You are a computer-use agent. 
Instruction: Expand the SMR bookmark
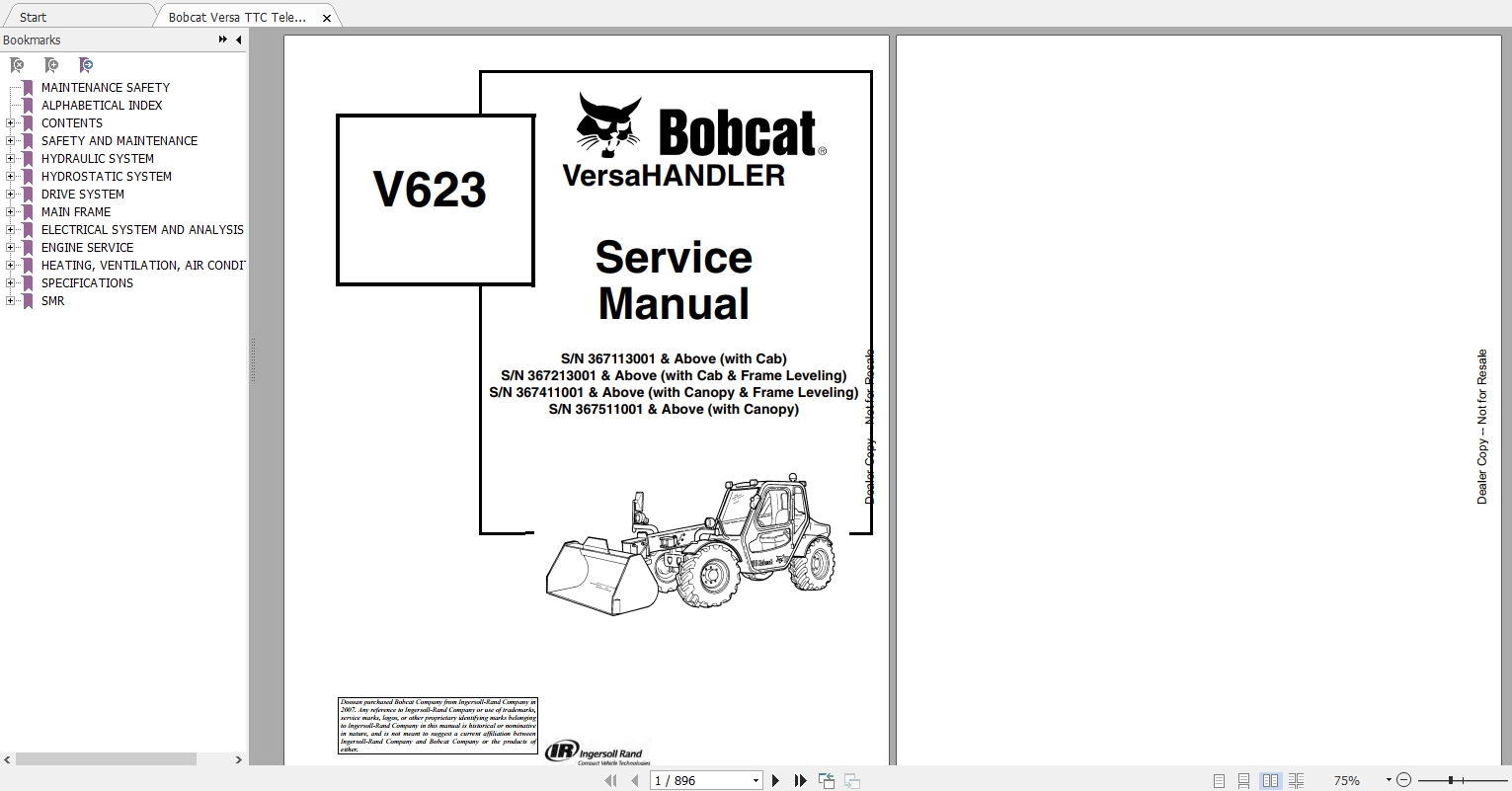[10, 301]
